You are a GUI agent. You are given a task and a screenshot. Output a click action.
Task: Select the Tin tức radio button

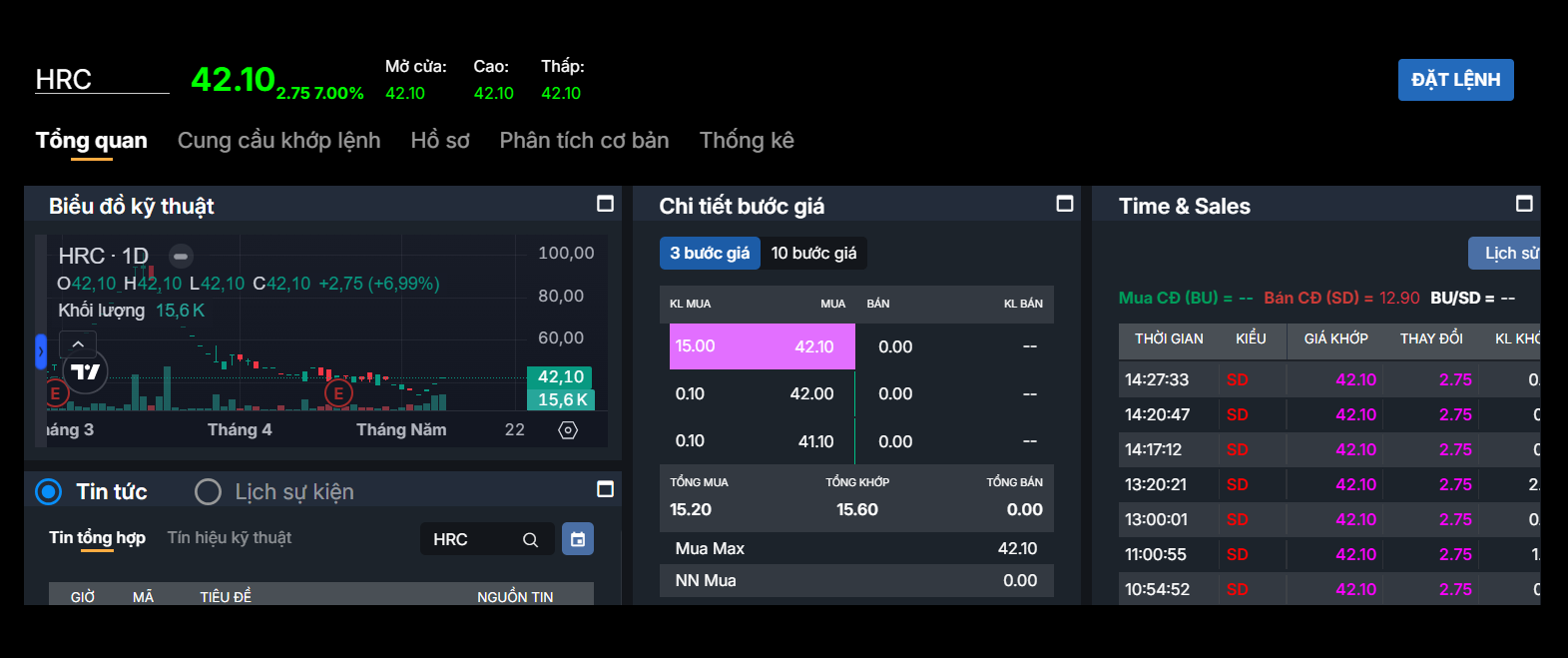[x=48, y=491]
